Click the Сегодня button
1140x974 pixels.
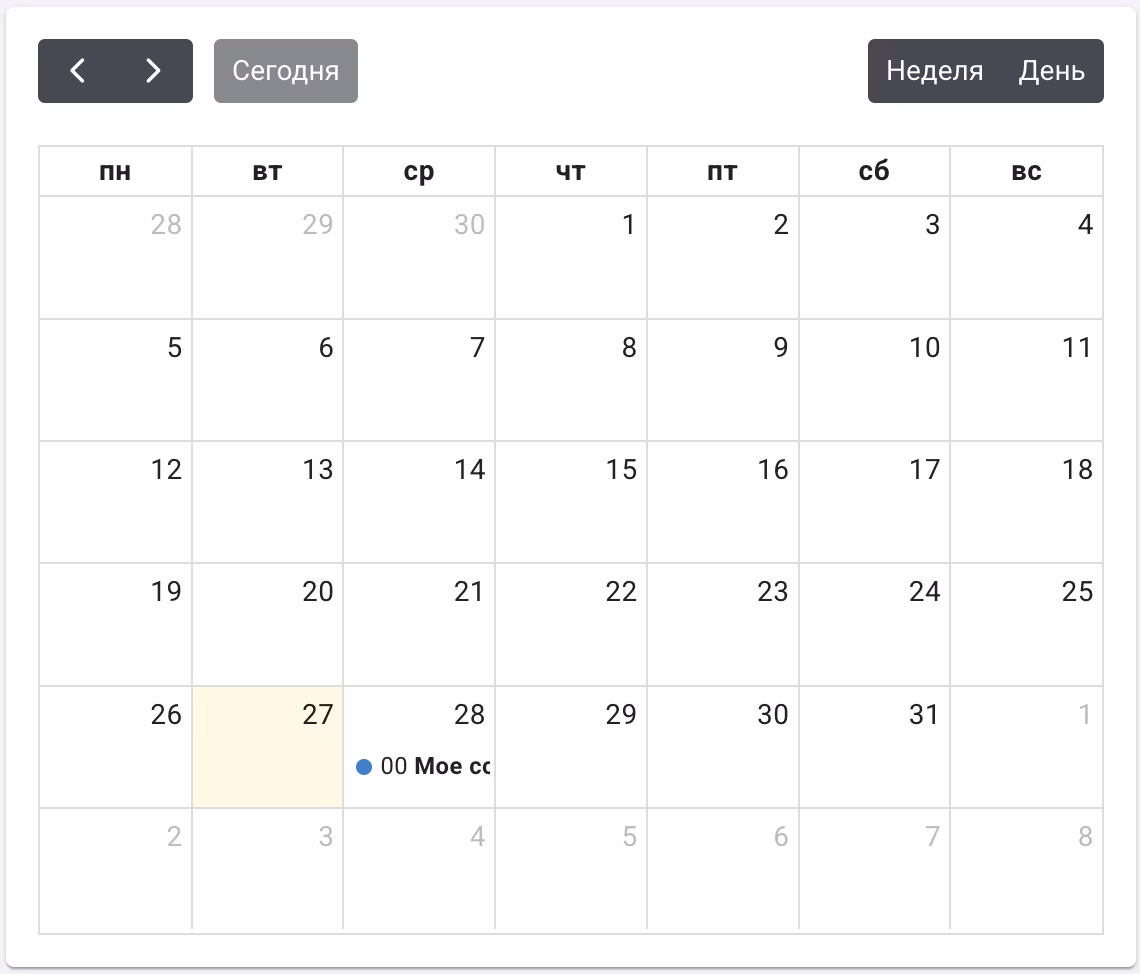286,71
